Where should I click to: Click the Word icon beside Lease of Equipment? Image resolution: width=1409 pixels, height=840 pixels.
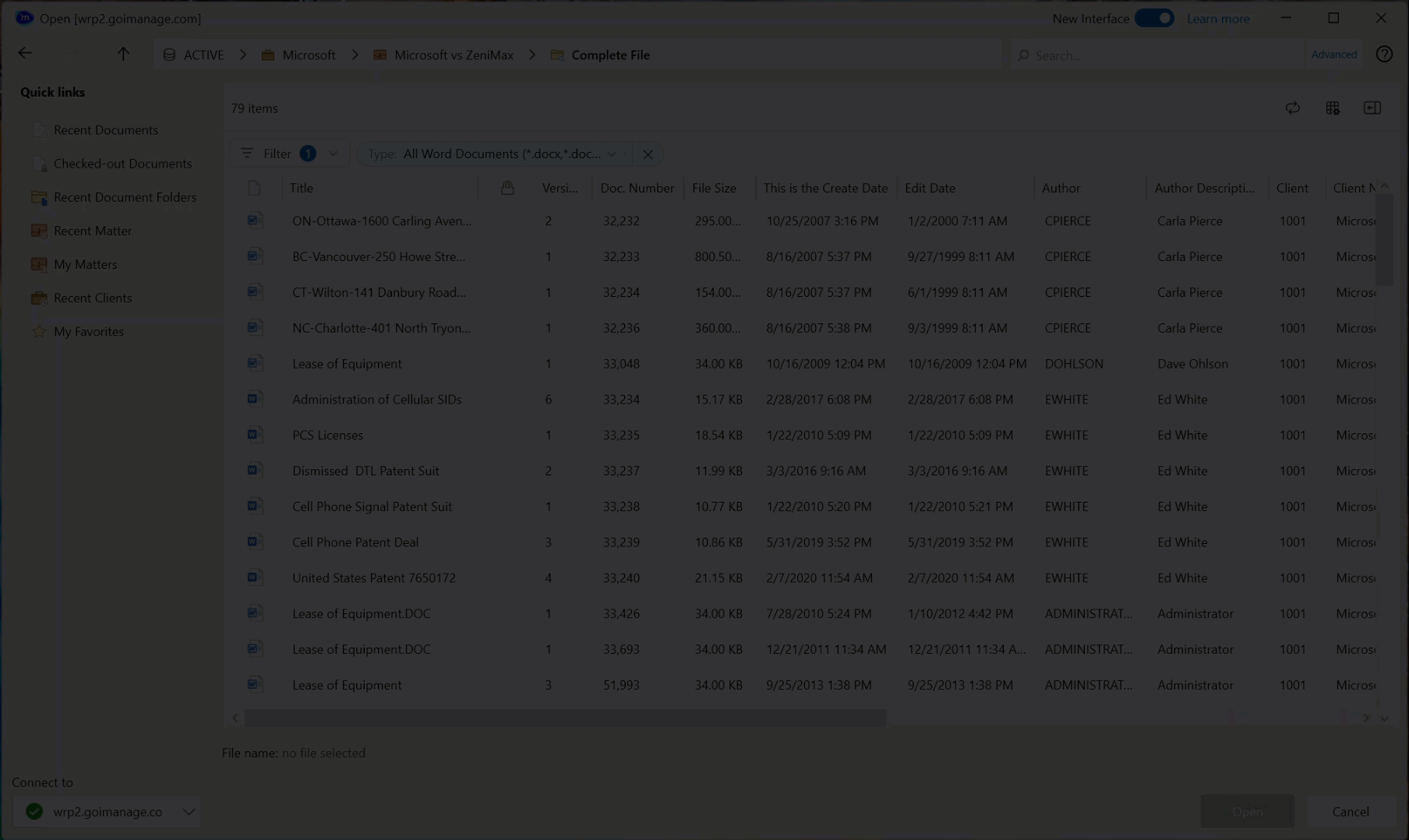(x=255, y=363)
